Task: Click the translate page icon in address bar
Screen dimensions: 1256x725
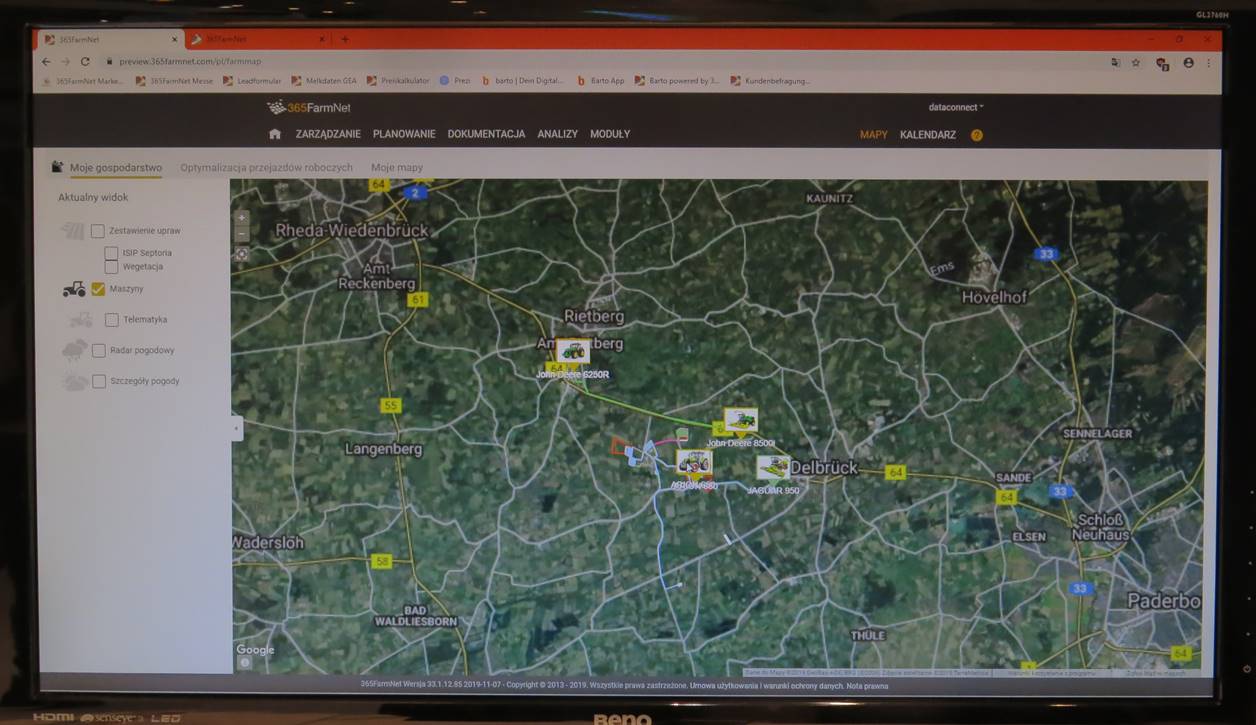Action: (1115, 62)
